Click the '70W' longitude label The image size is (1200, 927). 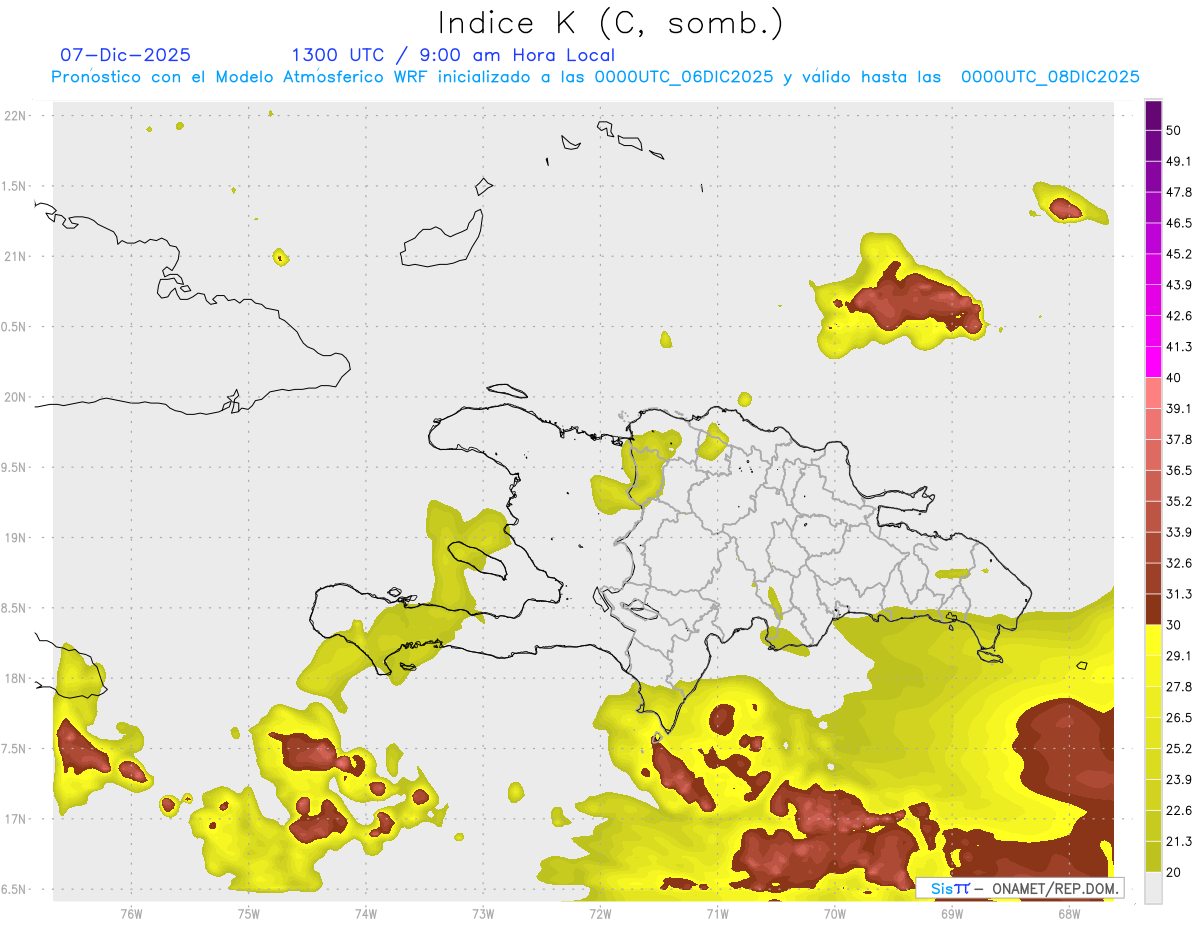835,913
